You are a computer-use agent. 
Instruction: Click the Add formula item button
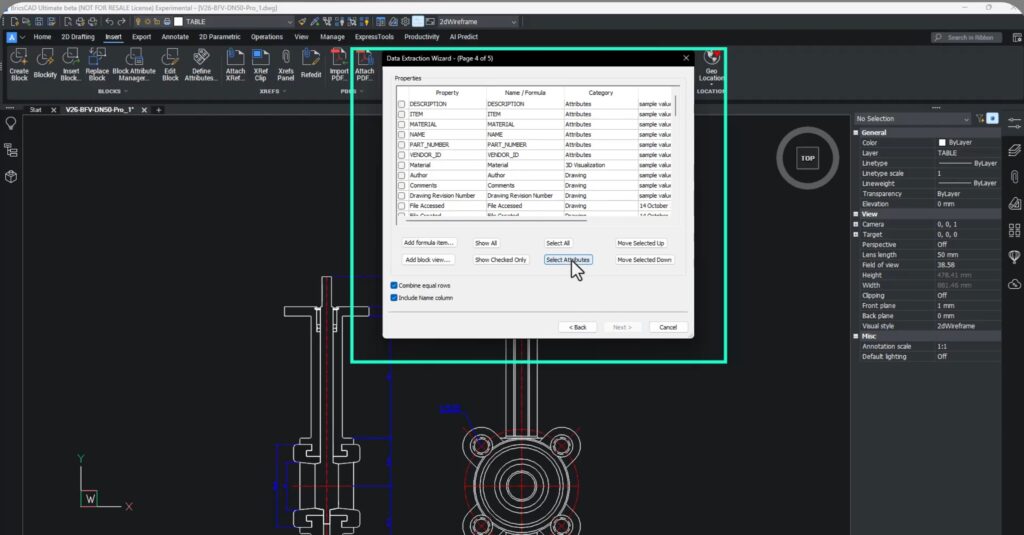point(428,243)
